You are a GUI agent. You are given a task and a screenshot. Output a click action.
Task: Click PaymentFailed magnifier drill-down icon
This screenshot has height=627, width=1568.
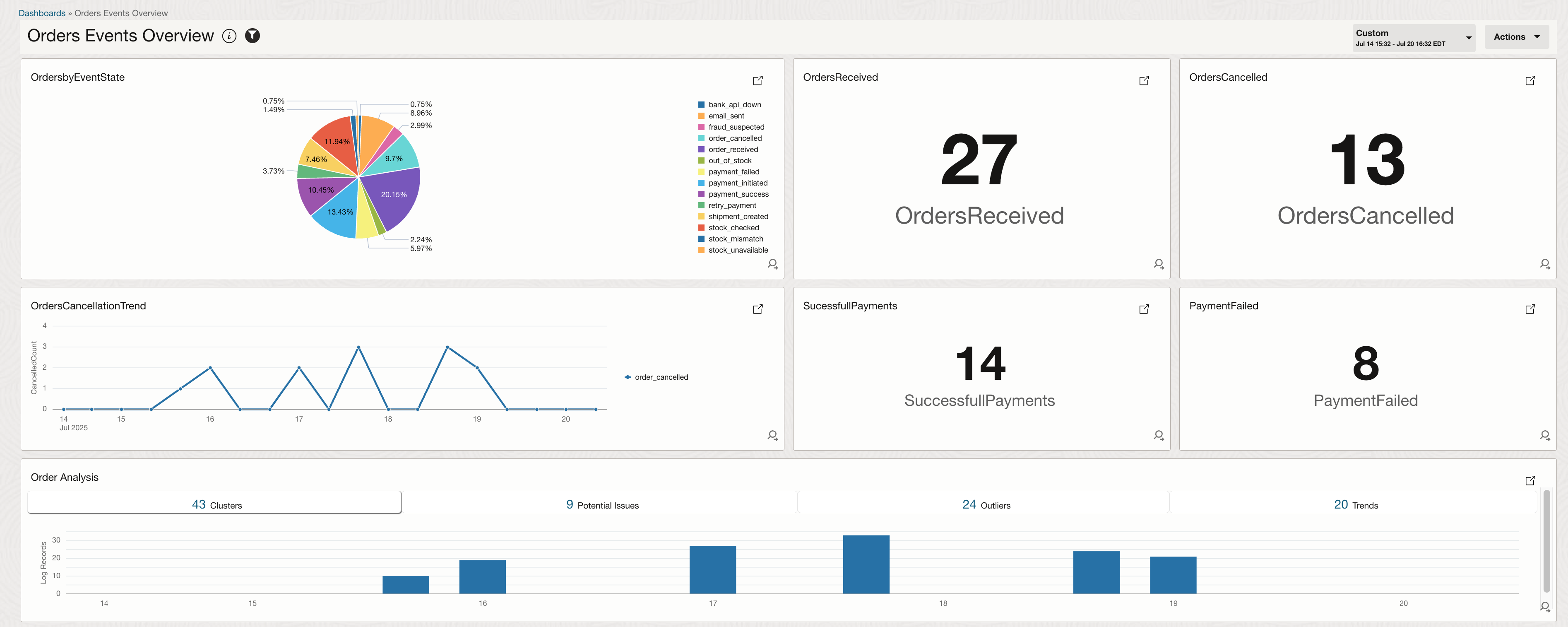point(1544,435)
